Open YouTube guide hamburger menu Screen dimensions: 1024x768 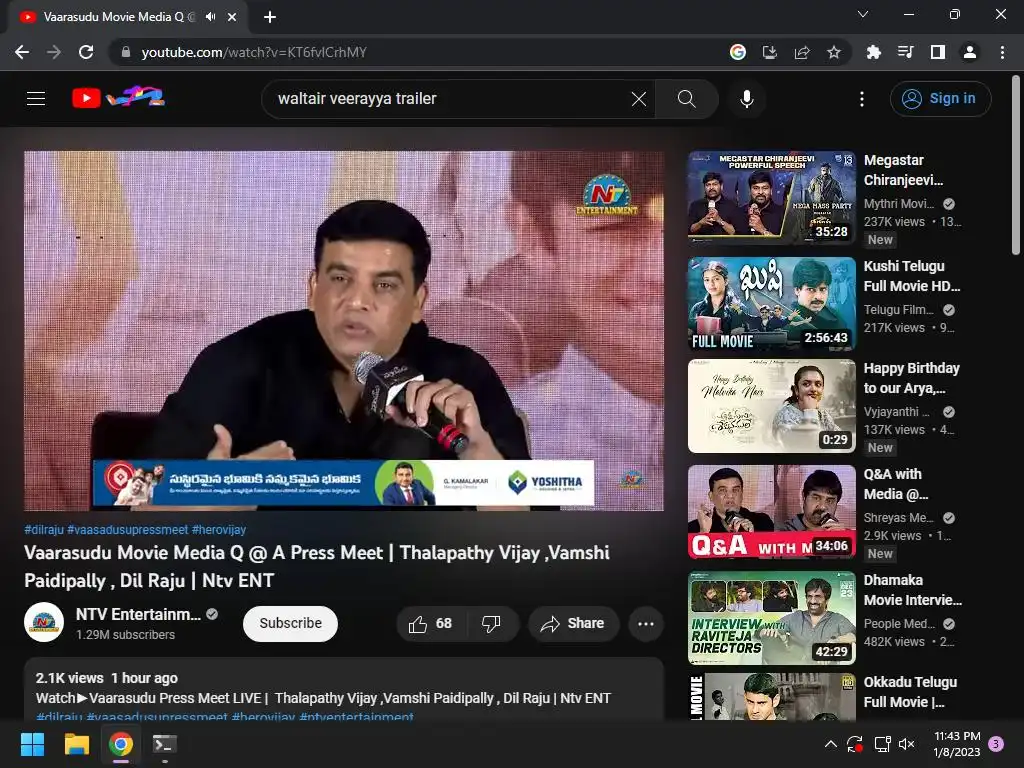tap(36, 99)
